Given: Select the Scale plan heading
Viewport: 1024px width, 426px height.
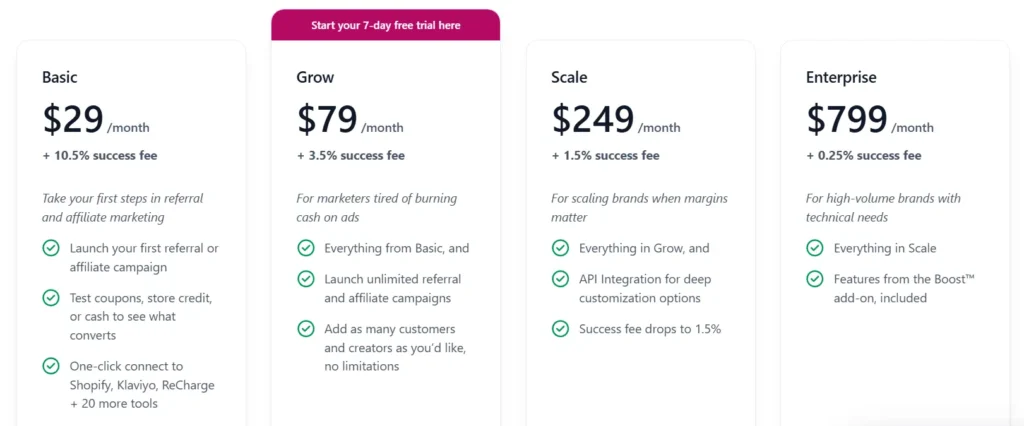Looking at the screenshot, I should (x=569, y=77).
